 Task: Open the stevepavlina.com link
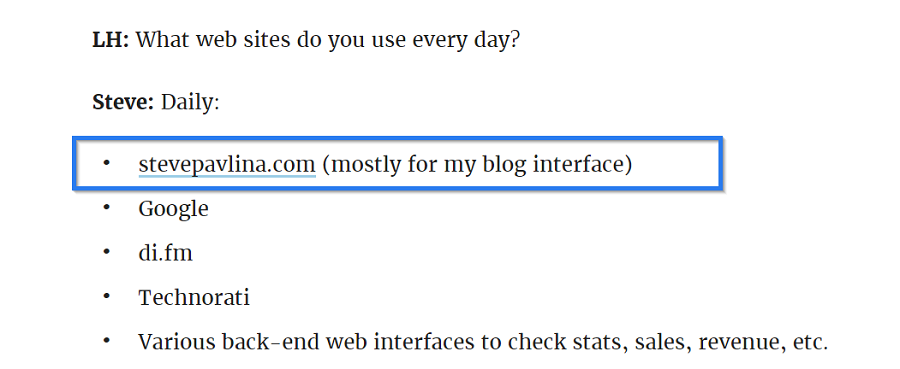pos(227,164)
